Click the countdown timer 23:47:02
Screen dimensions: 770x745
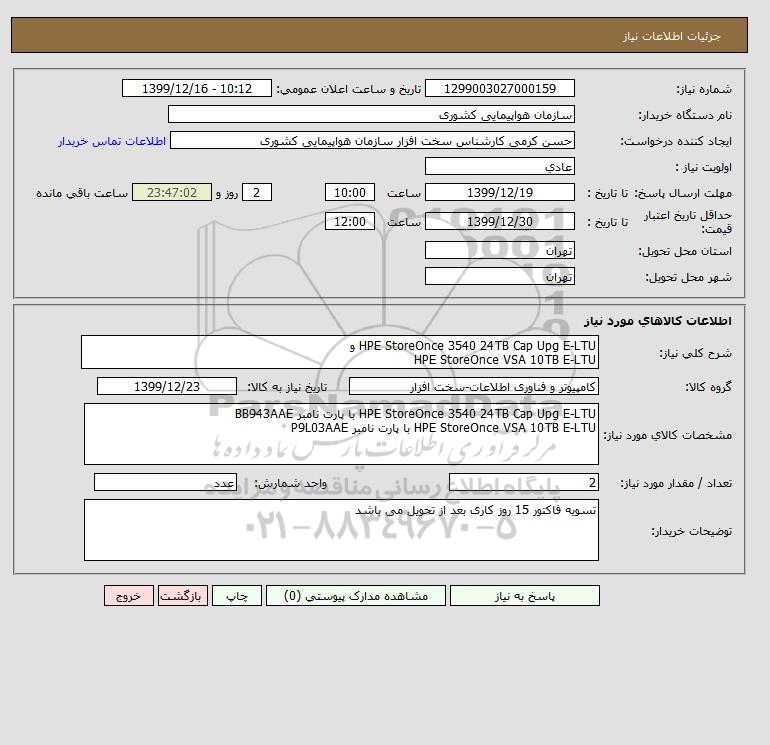172,193
